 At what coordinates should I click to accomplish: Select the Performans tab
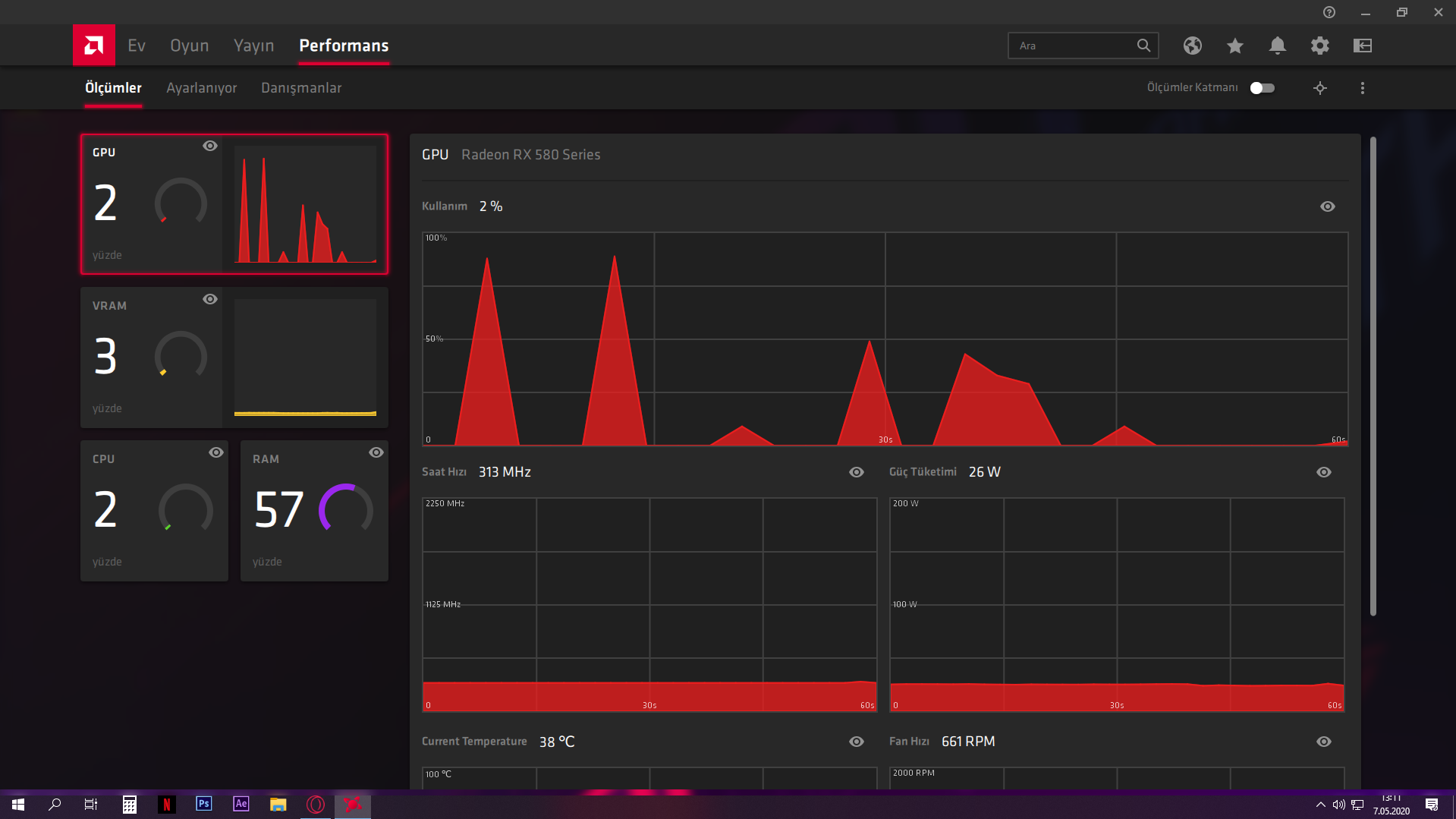coord(344,46)
